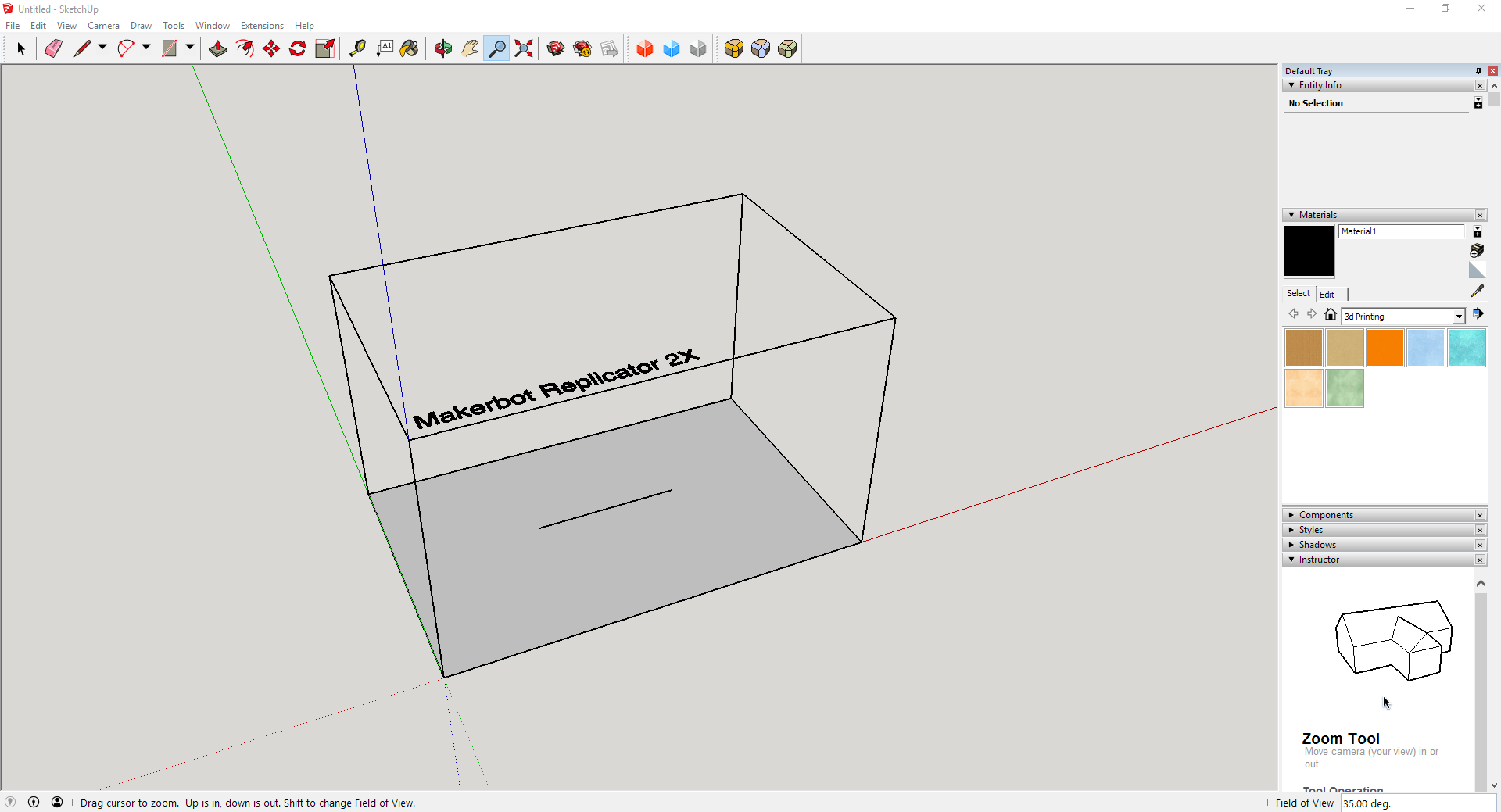Activate the Paint Bucket tool

pyautogui.click(x=410, y=48)
